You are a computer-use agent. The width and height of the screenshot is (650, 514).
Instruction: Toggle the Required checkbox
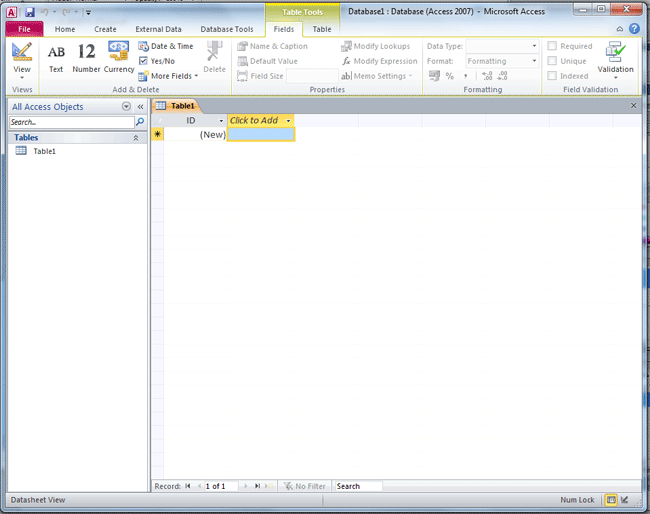(552, 46)
